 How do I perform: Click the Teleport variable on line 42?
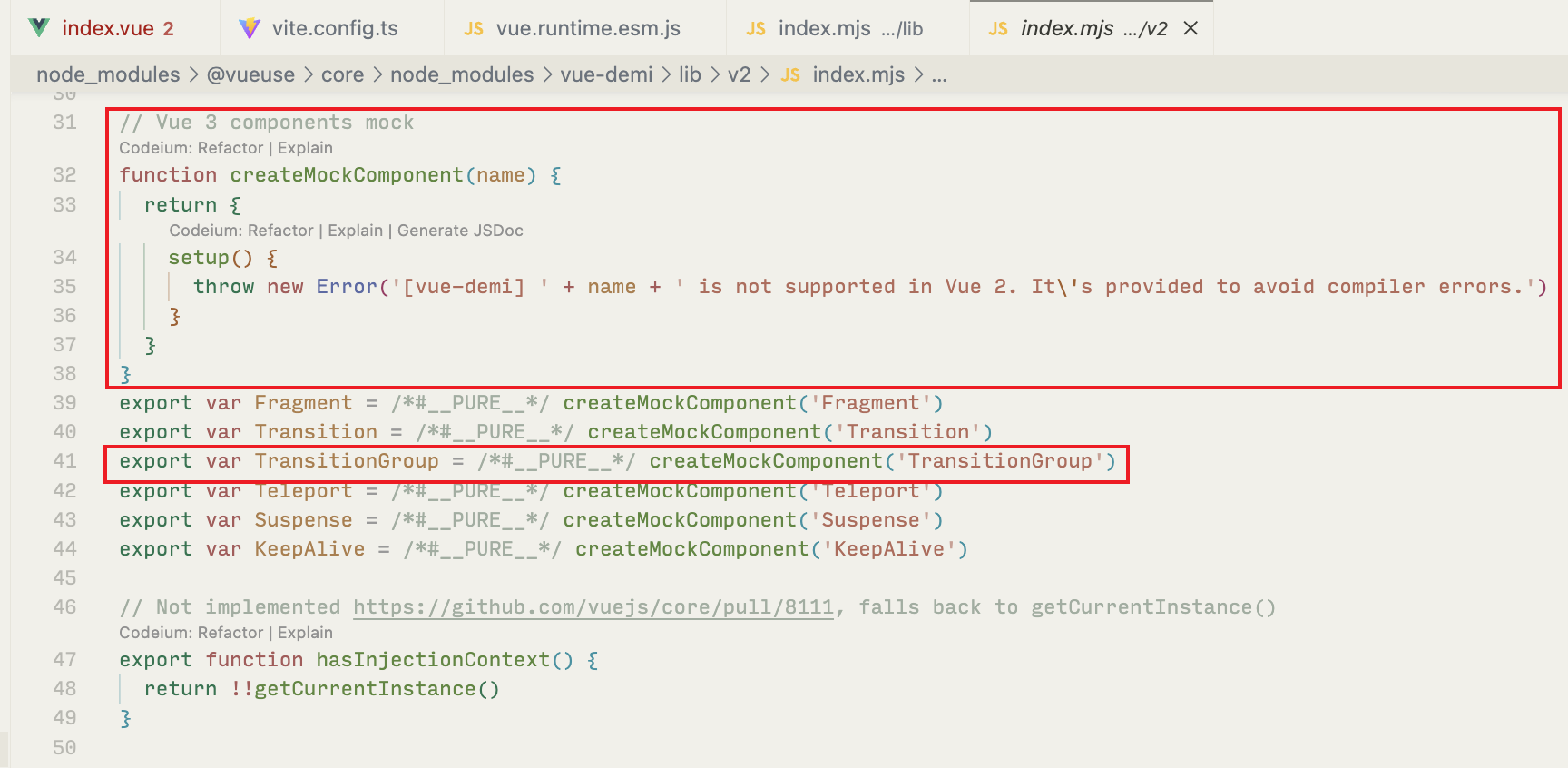[x=303, y=490]
